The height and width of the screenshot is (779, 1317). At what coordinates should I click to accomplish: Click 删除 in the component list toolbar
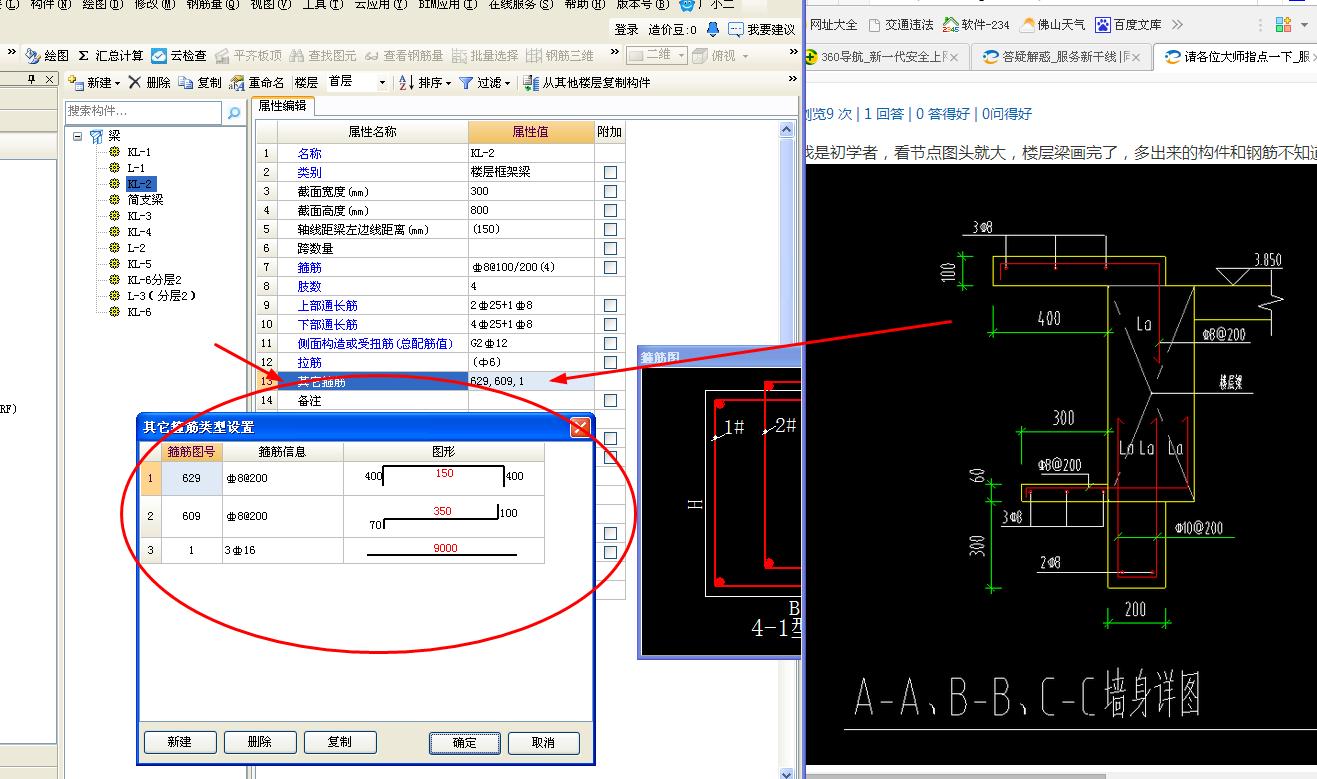pos(149,83)
